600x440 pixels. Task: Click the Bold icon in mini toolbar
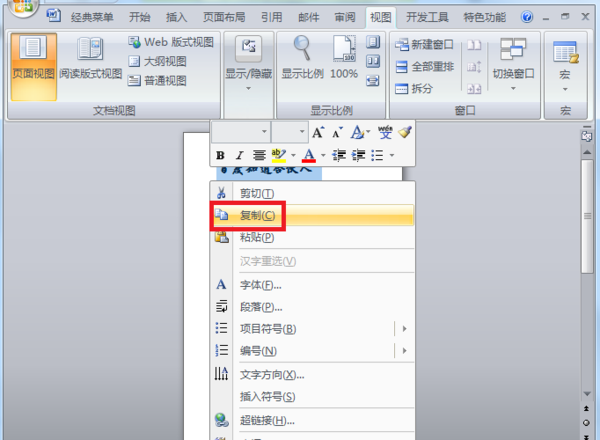point(220,155)
